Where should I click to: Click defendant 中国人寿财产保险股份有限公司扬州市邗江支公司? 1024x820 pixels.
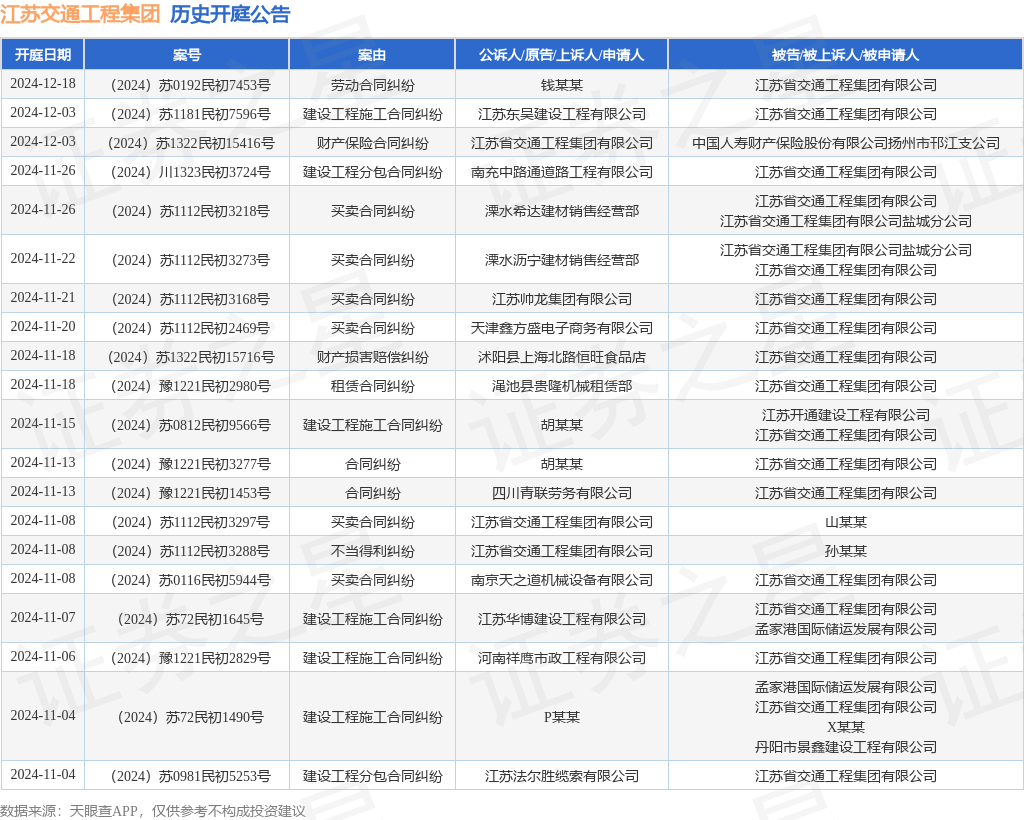coord(846,143)
